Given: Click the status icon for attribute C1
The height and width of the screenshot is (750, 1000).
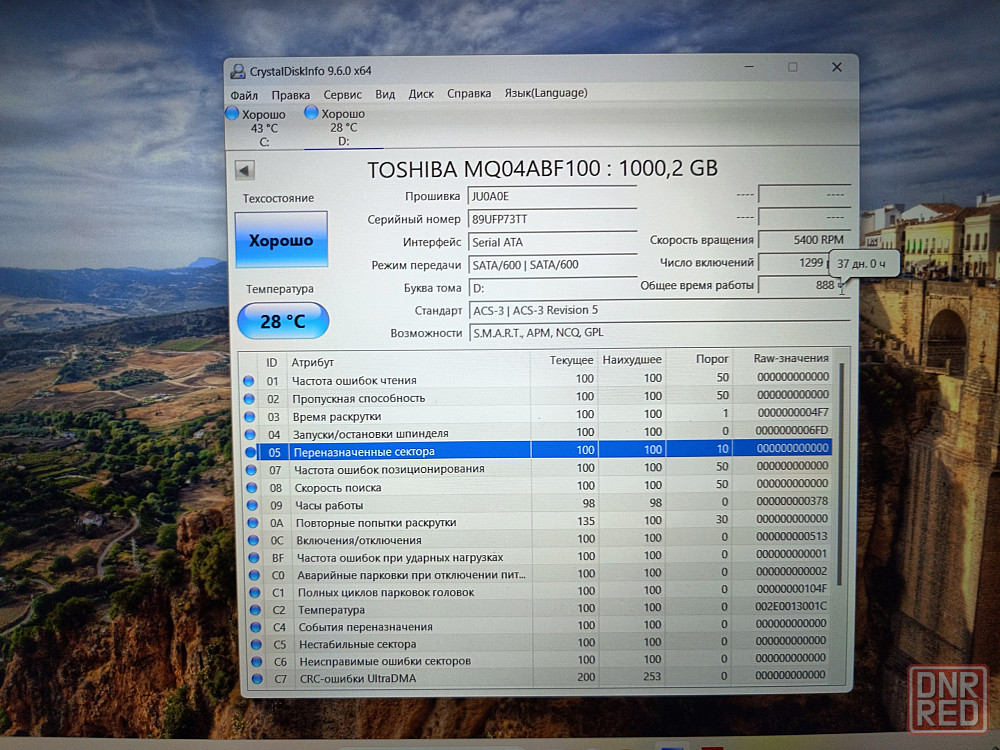Looking at the screenshot, I should [x=255, y=592].
